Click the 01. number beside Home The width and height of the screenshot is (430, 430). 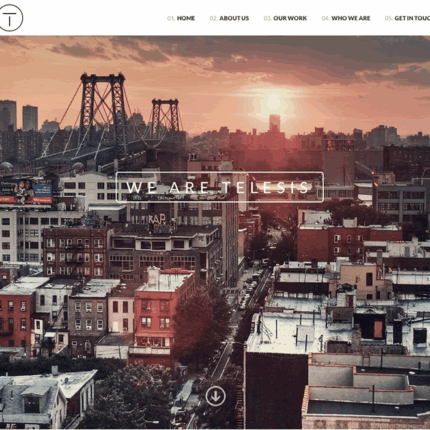point(171,18)
